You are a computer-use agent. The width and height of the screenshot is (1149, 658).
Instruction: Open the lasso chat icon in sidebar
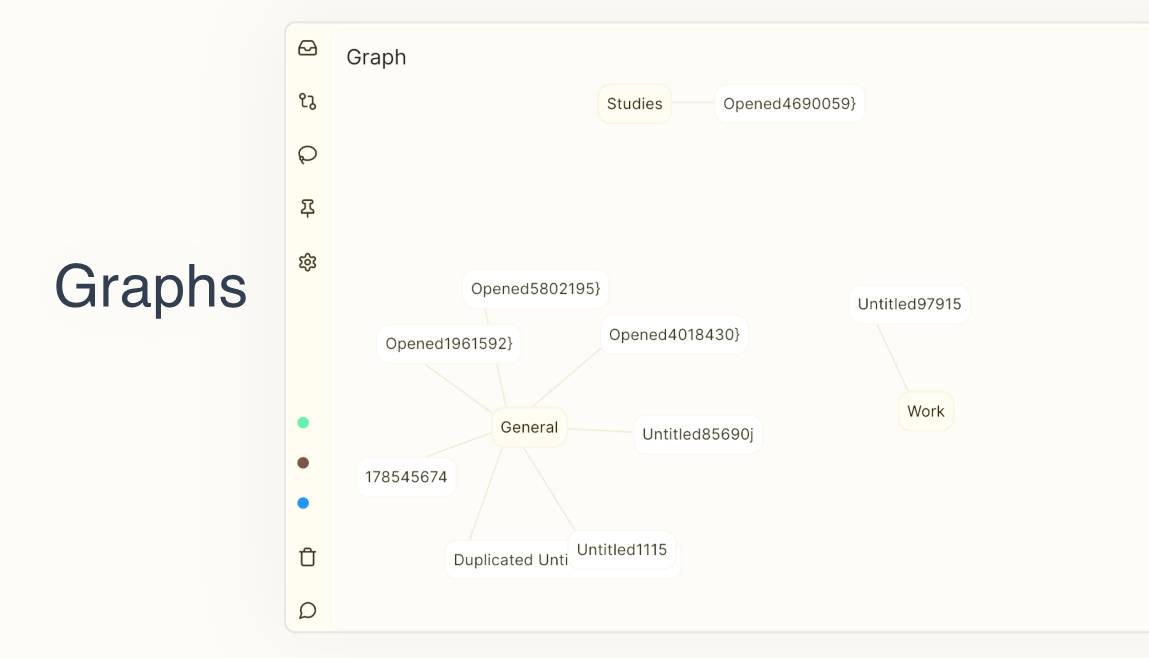pos(308,154)
